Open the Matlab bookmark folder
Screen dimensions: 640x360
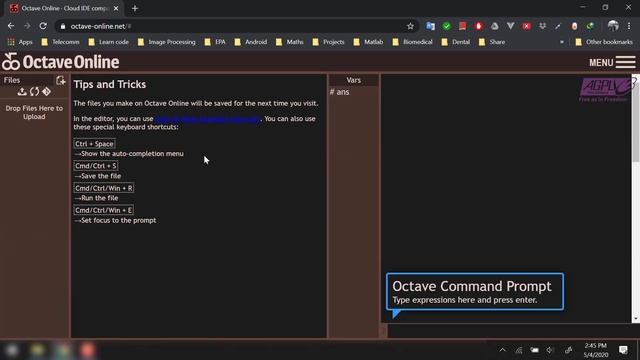(369, 42)
